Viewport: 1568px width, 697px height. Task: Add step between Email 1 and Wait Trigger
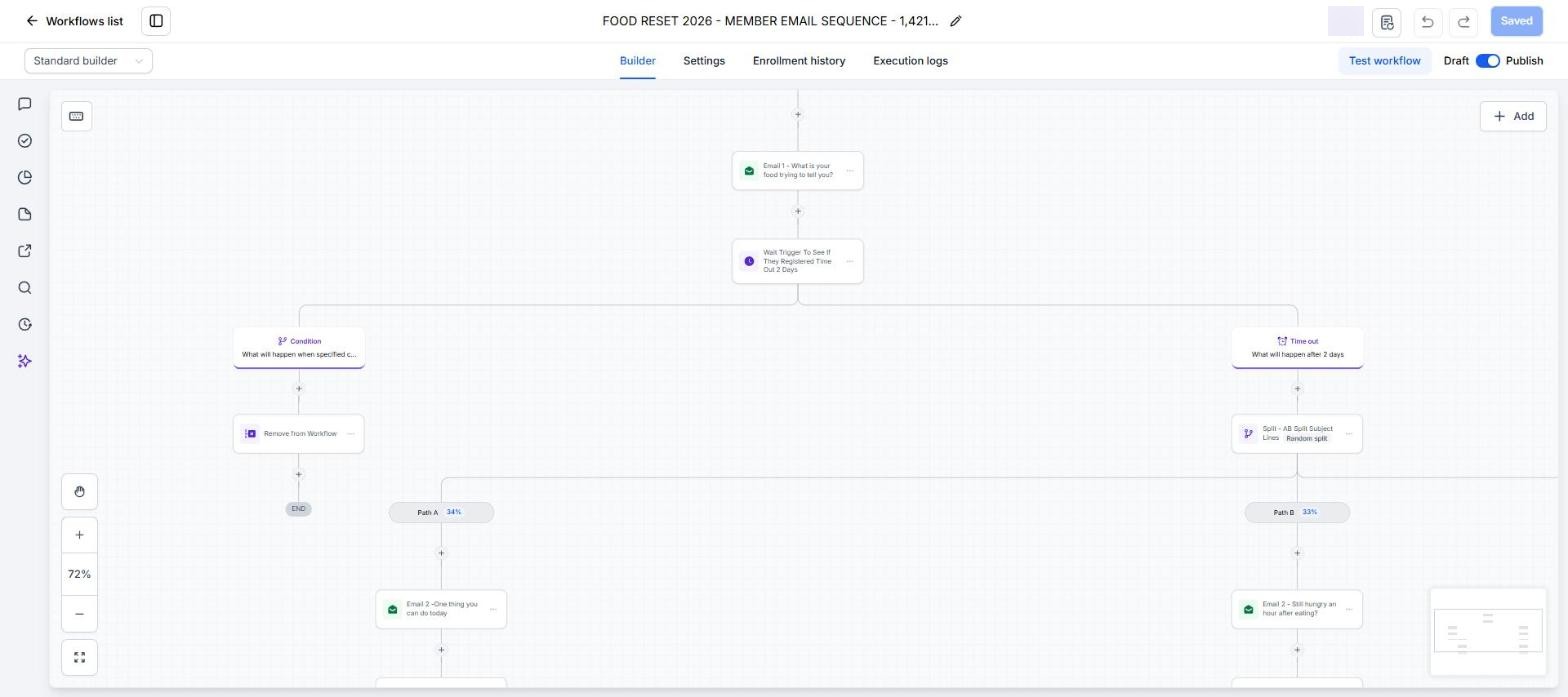click(797, 211)
